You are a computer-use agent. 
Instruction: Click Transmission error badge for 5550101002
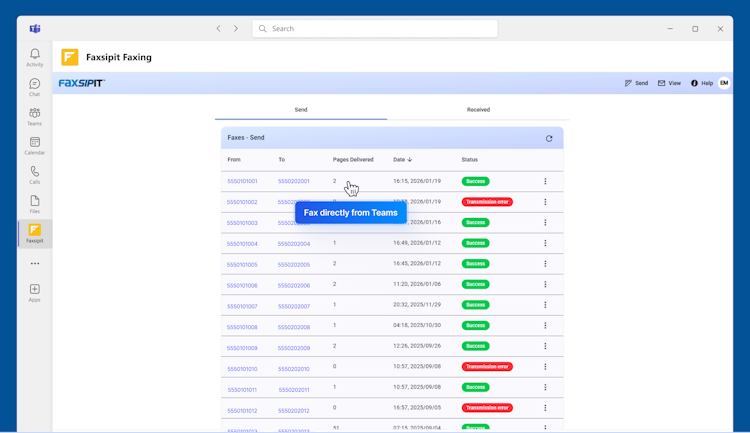[x=487, y=202]
